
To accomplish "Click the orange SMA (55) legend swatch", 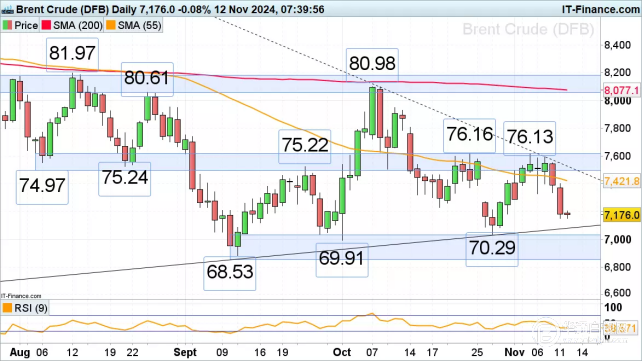I will click(111, 25).
